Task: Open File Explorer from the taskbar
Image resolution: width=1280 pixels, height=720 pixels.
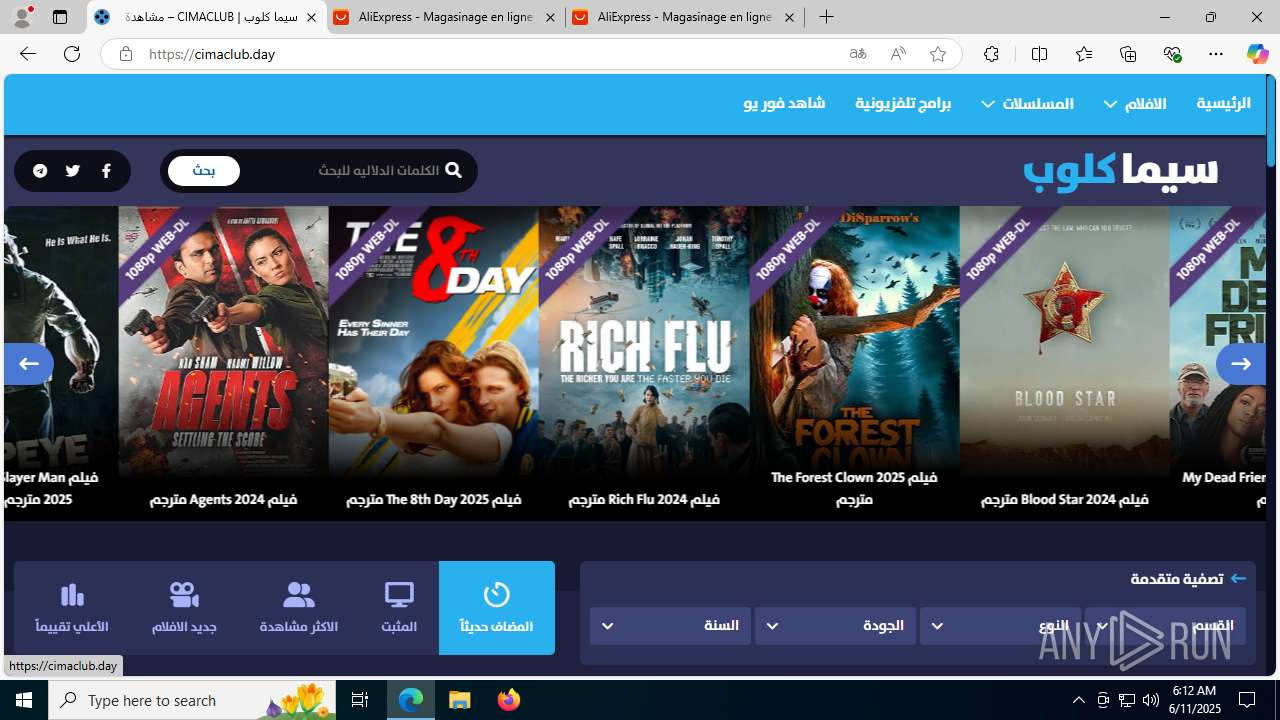Action: 460,700
